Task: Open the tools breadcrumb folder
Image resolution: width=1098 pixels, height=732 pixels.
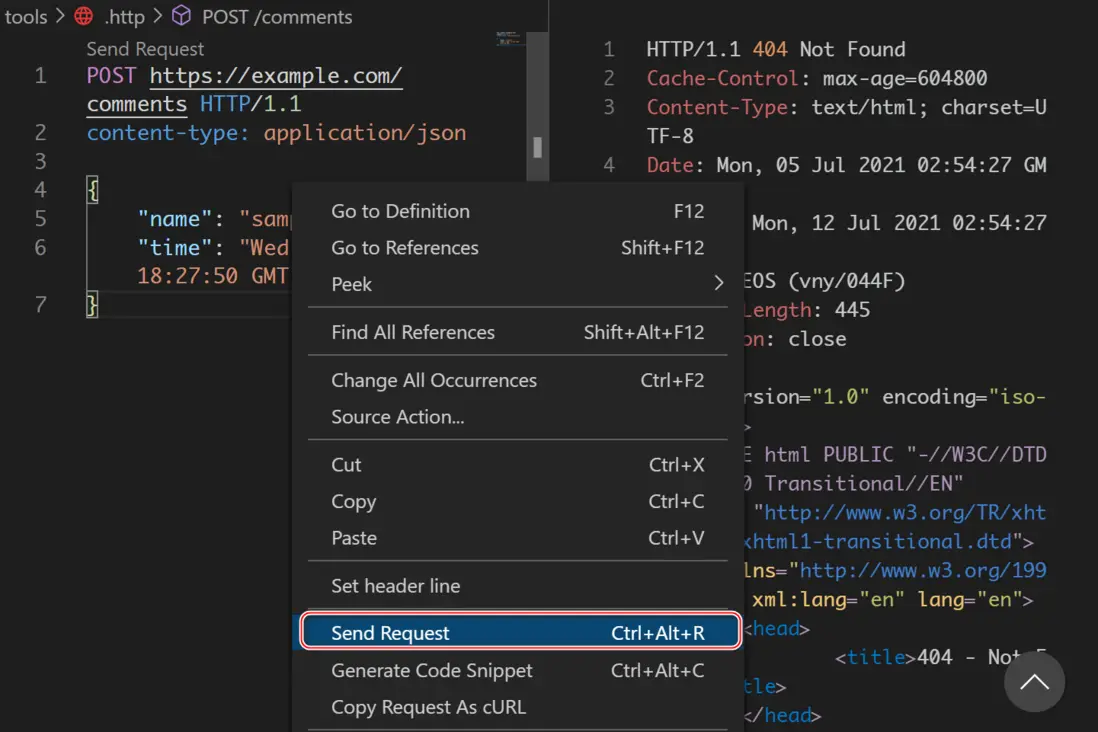Action: tap(26, 17)
